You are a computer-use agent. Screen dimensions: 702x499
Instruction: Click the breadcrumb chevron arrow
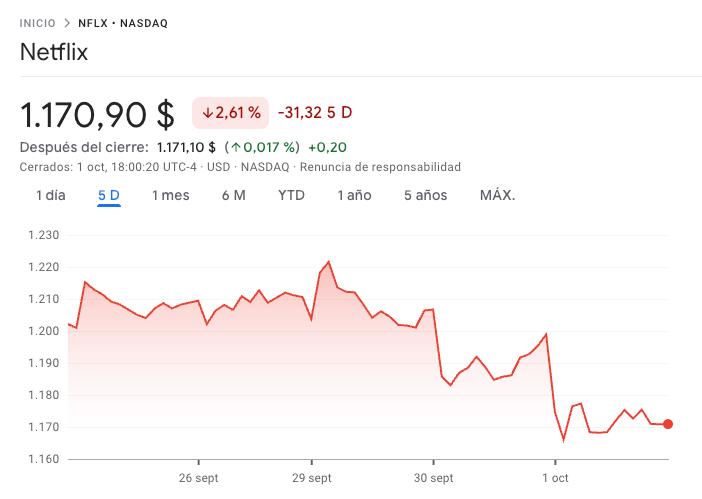[68, 23]
